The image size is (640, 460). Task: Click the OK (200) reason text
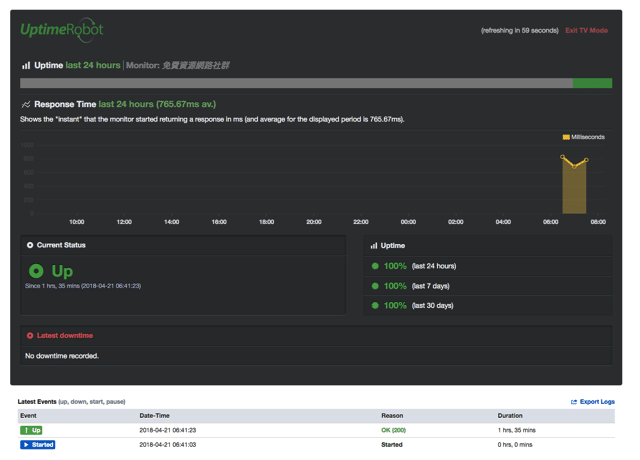[393, 430]
